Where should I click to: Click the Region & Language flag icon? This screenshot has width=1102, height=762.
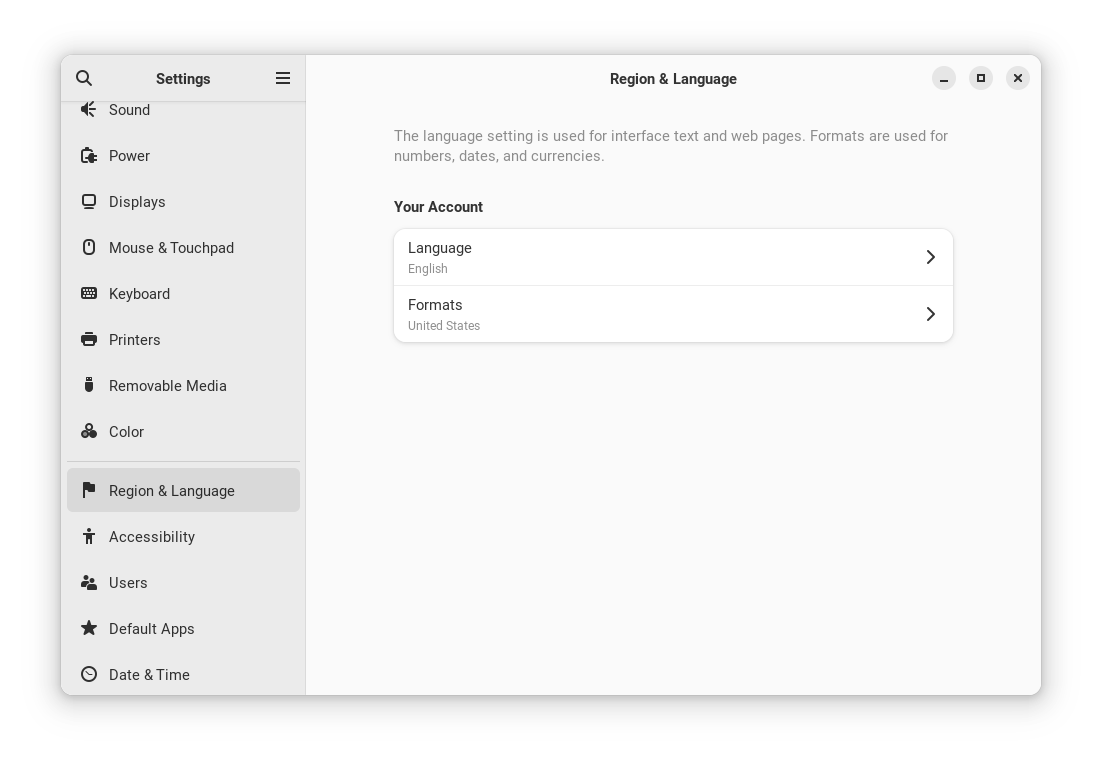(x=89, y=490)
